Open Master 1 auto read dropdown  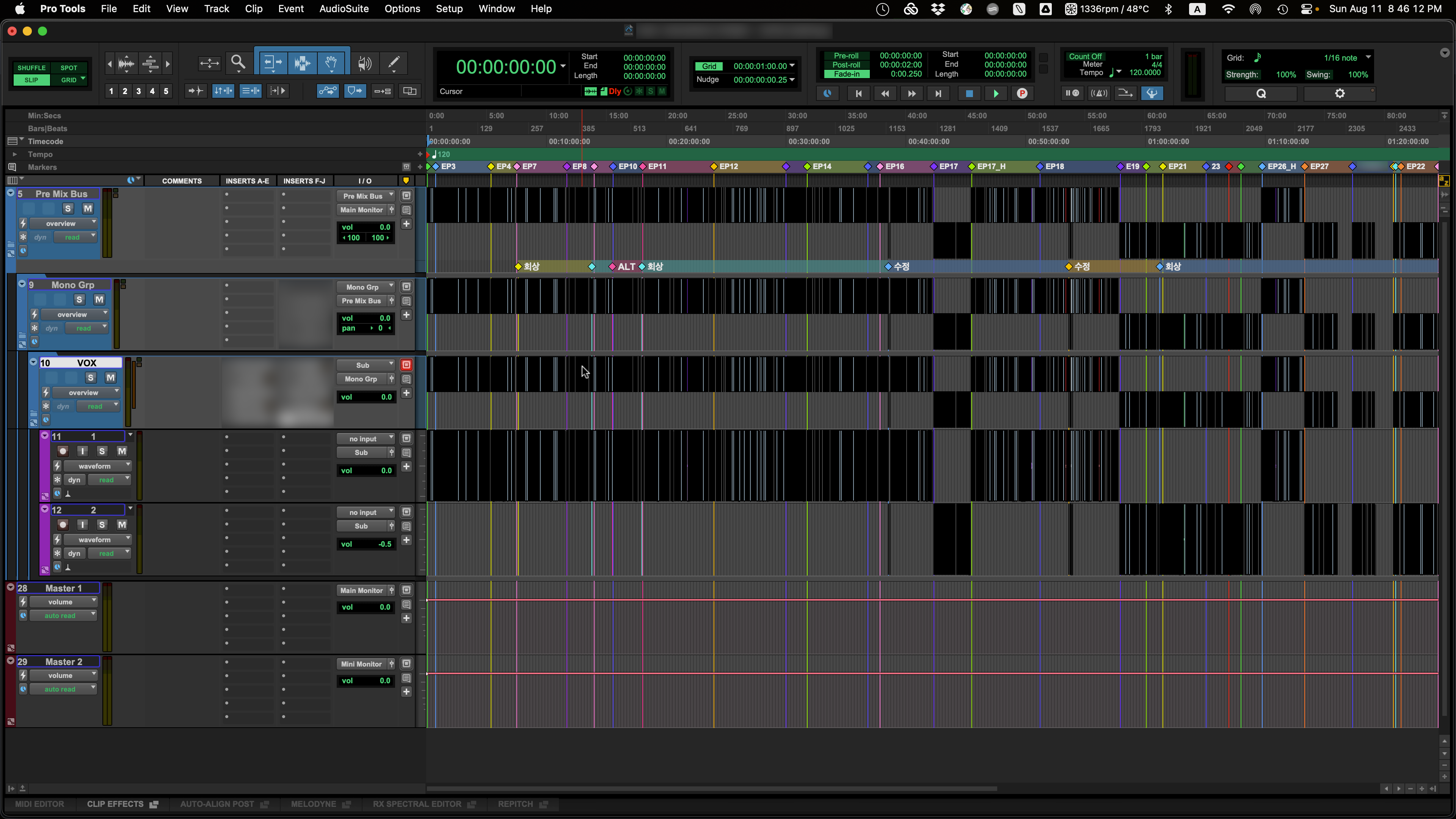click(x=63, y=615)
